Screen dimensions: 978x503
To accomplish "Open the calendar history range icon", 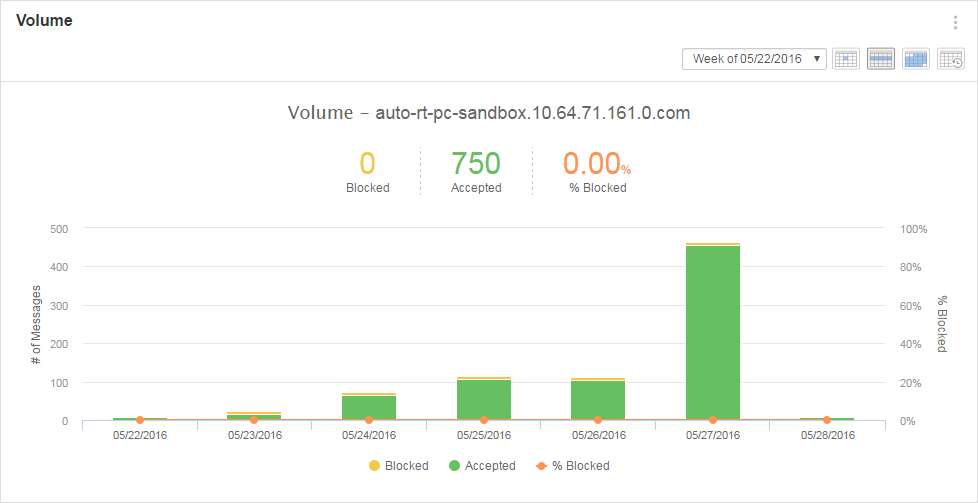I will pos(951,59).
